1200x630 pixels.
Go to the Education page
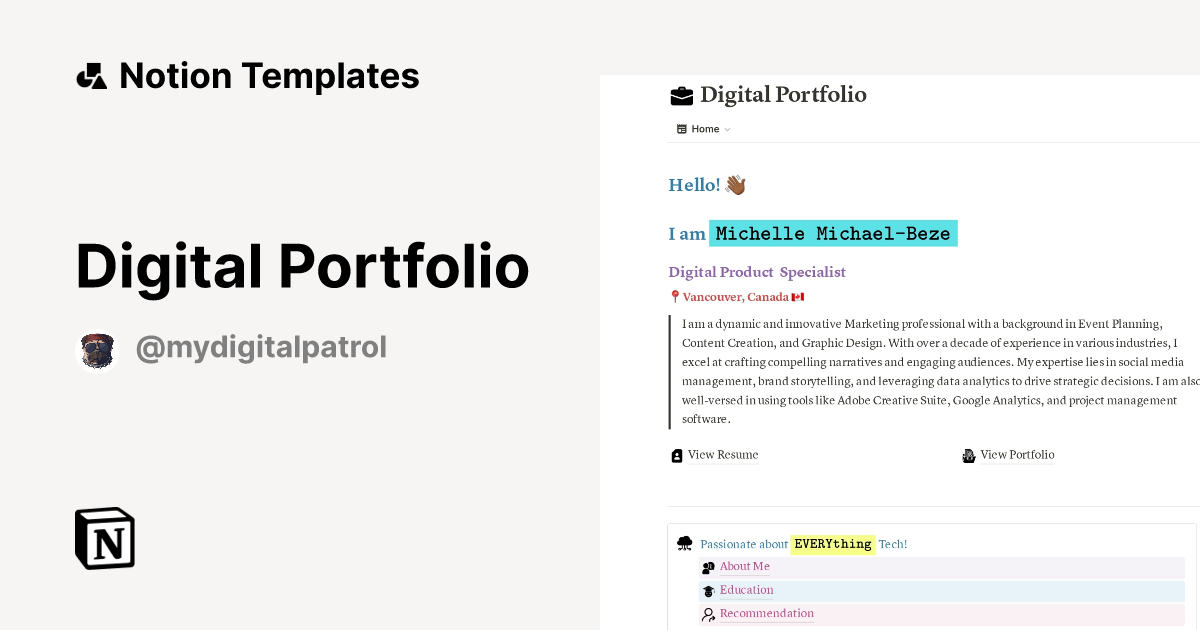tap(747, 590)
